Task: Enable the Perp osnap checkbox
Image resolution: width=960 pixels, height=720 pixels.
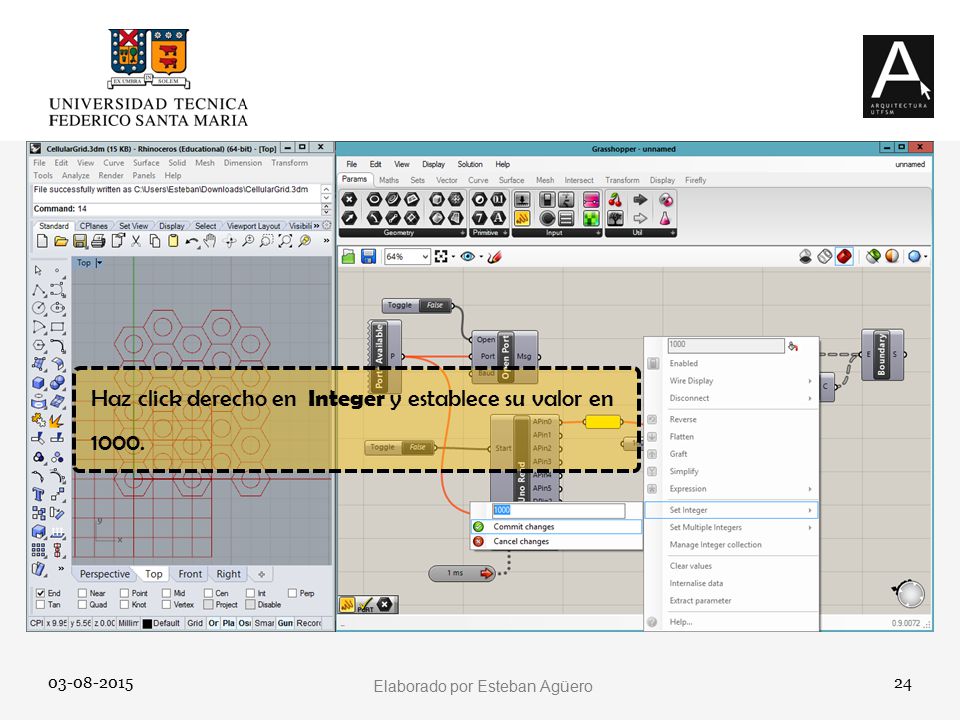Action: click(x=292, y=593)
